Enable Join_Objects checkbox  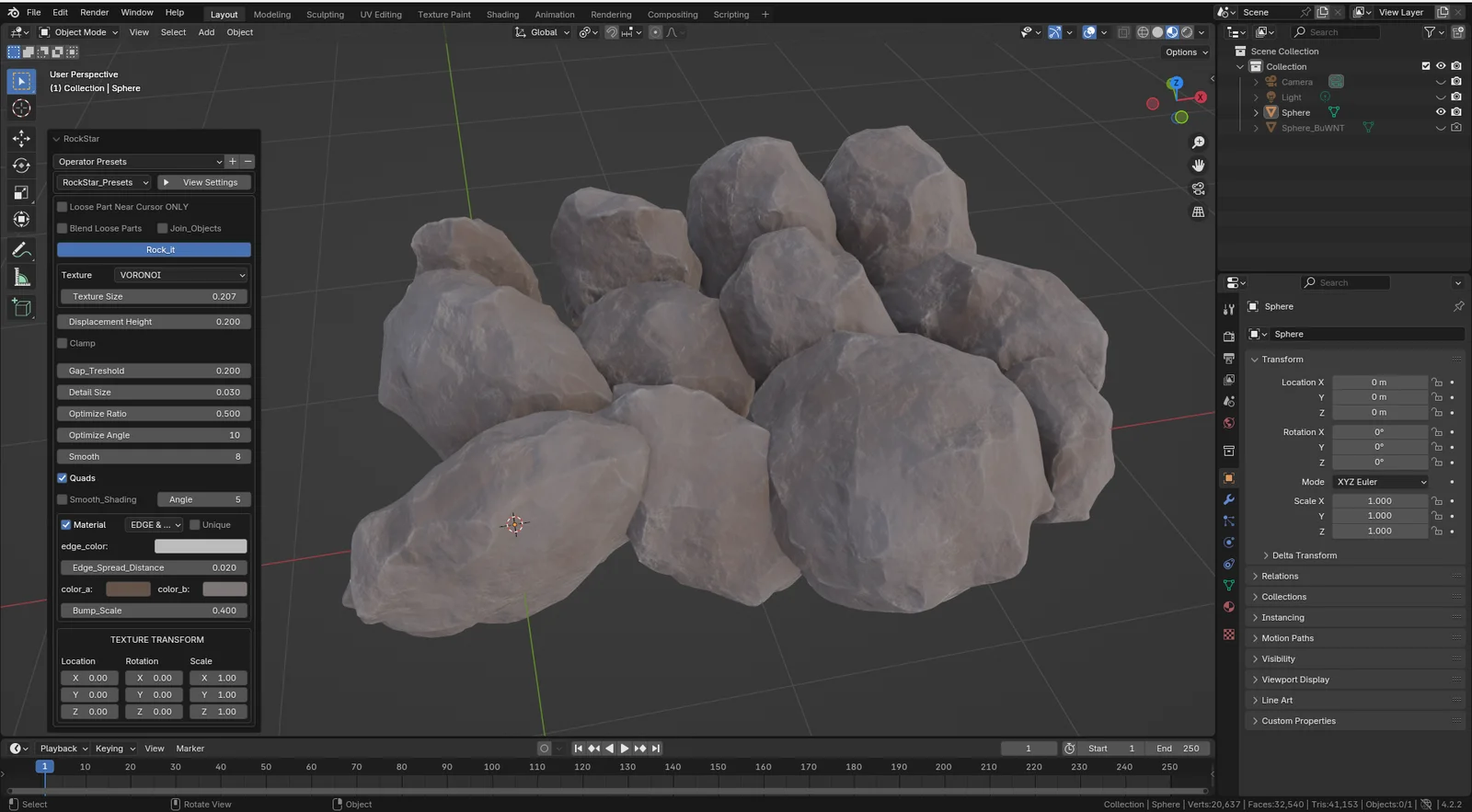tap(162, 228)
